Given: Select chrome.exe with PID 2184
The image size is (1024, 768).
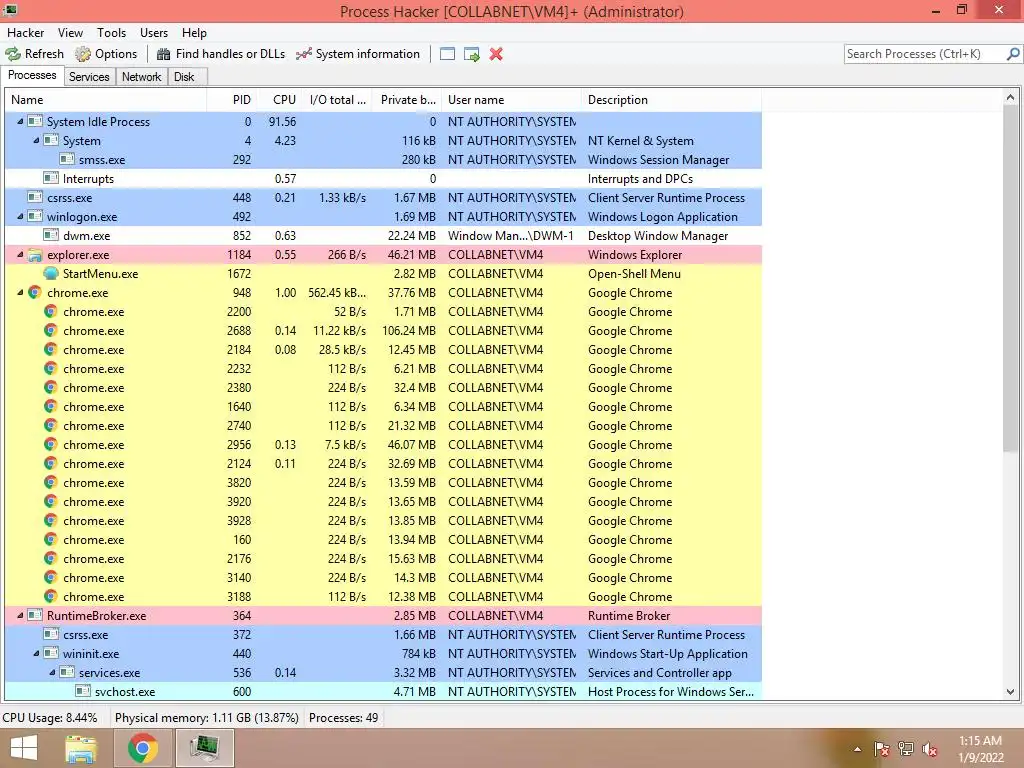Looking at the screenshot, I should (x=383, y=349).
